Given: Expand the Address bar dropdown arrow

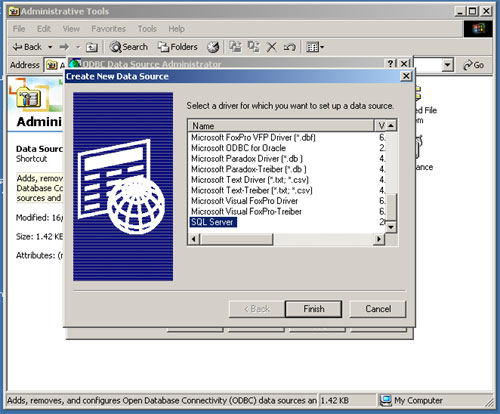Looking at the screenshot, I should [447, 65].
